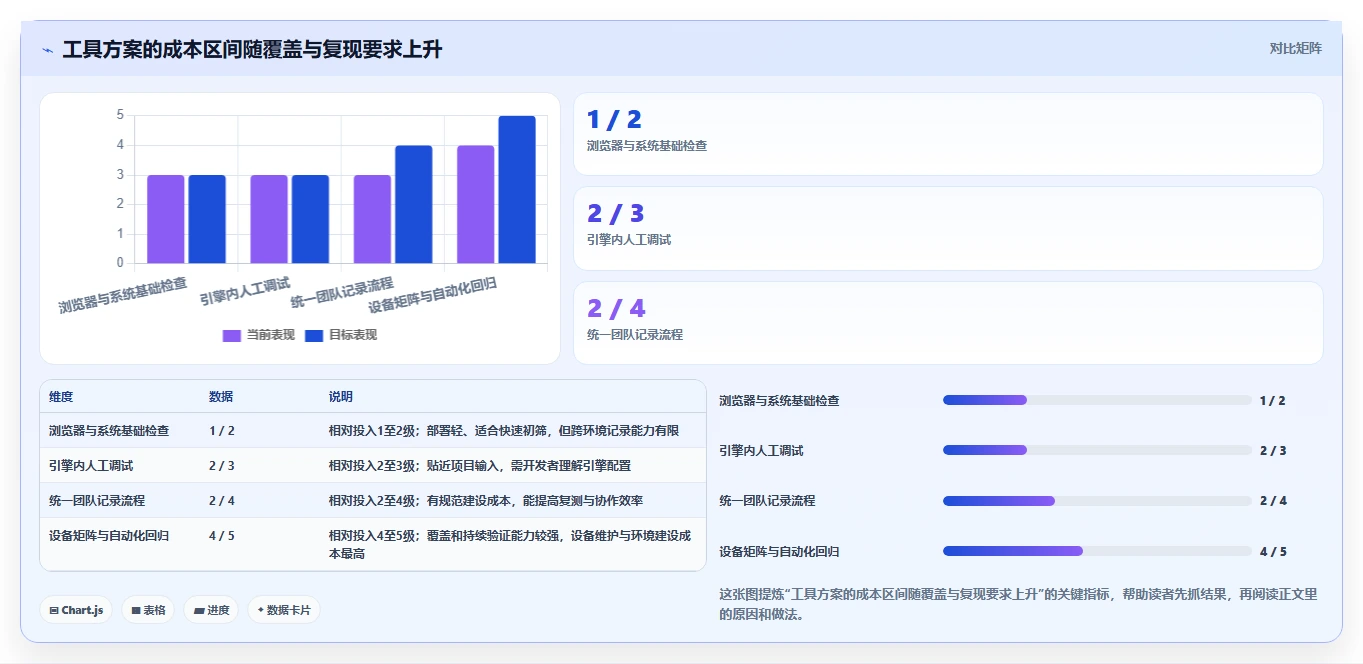Click description starting 相对投入1至2级
Viewport: 1363px width, 664px height.
pos(504,431)
